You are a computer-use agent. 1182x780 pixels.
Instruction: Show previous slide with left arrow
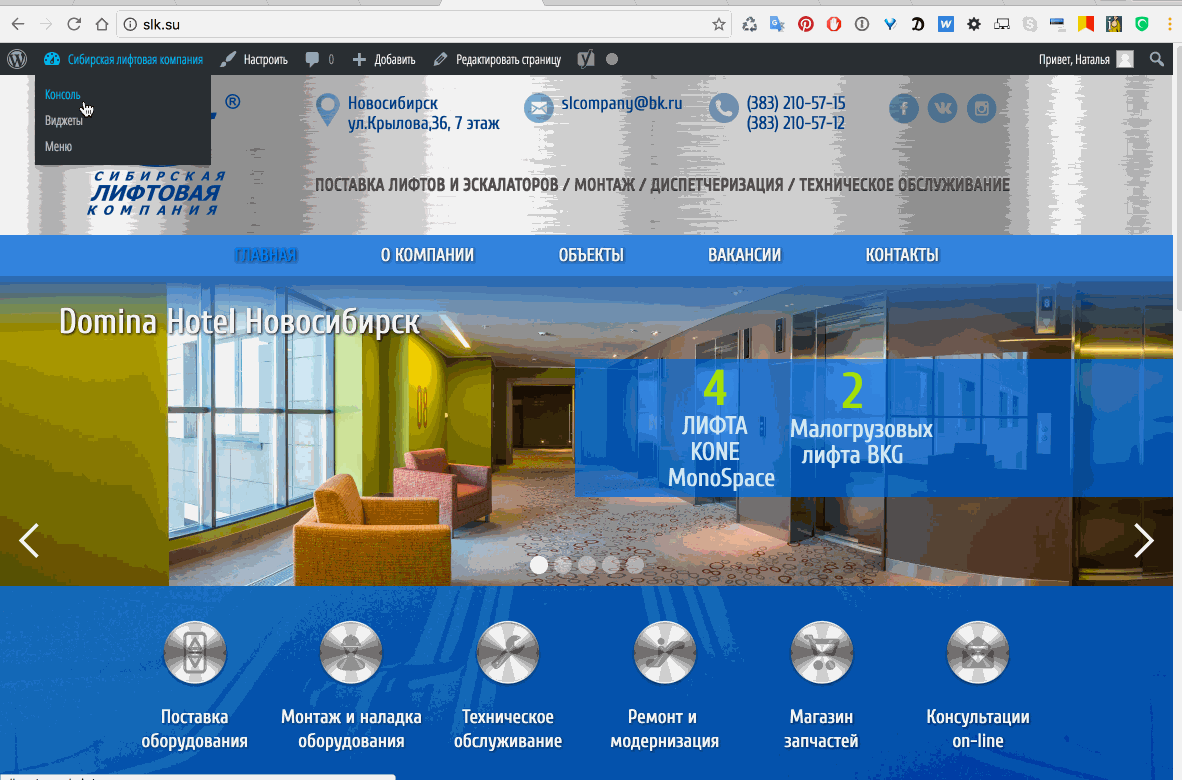tap(29, 540)
